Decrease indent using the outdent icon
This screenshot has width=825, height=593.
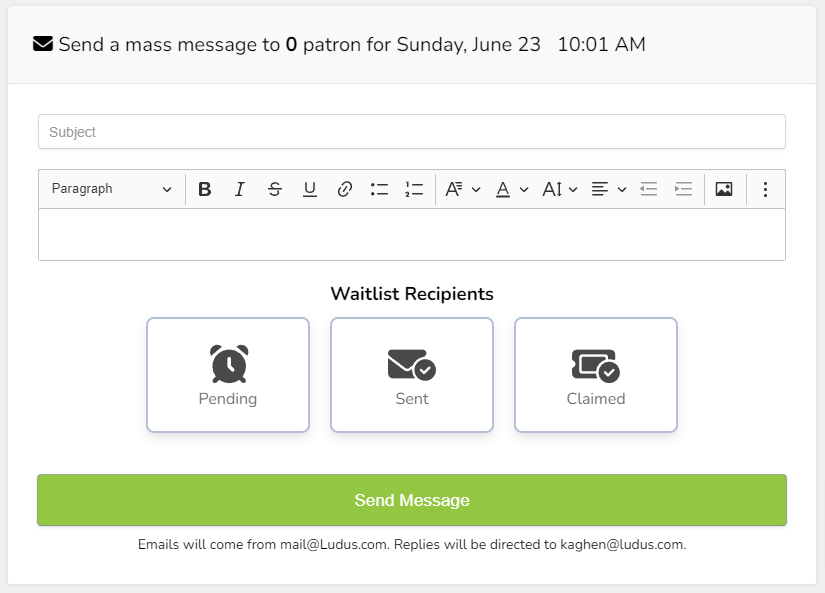coord(649,189)
